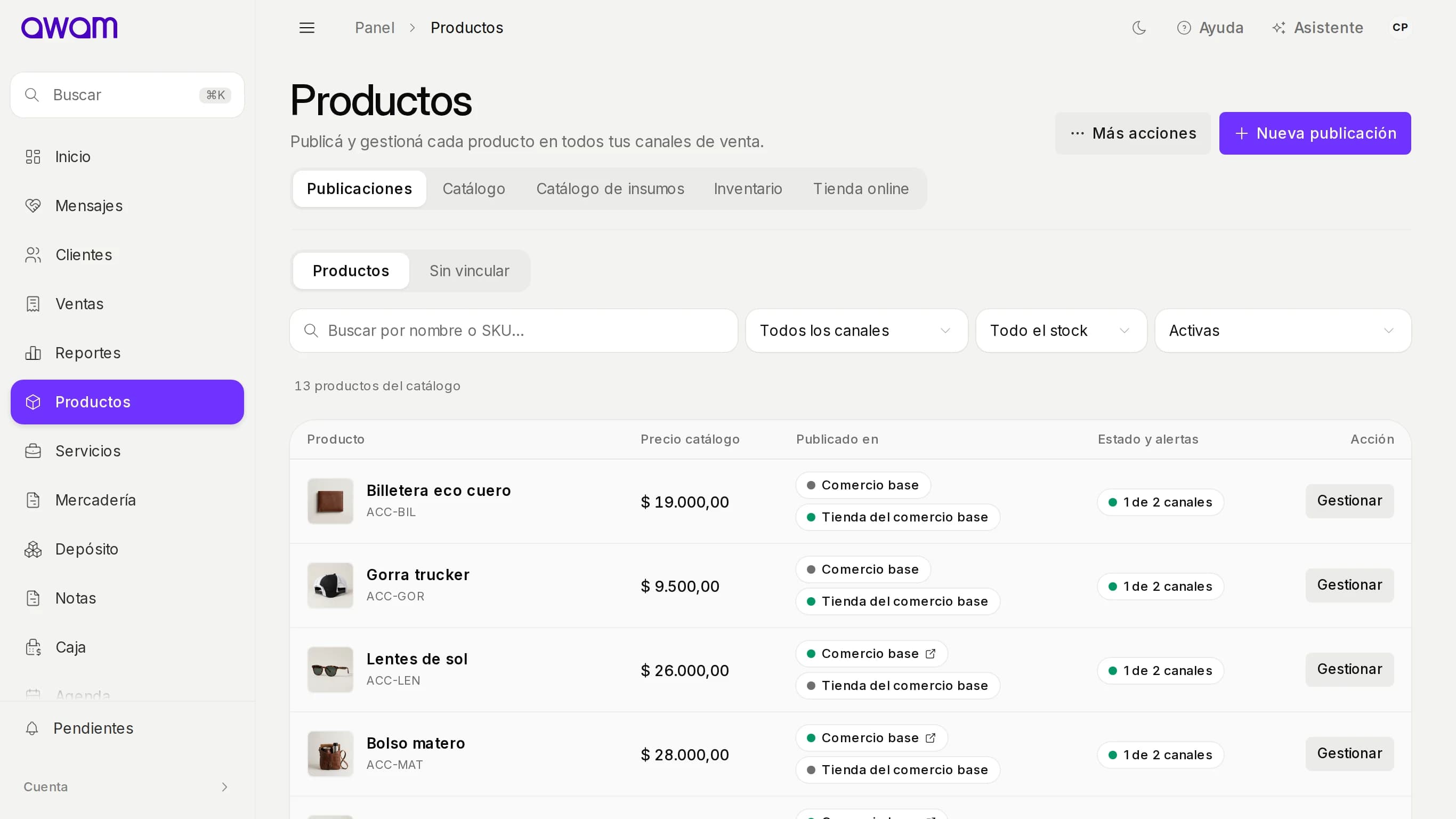
Task: Click the Ventas receipt icon
Action: [x=33, y=304]
